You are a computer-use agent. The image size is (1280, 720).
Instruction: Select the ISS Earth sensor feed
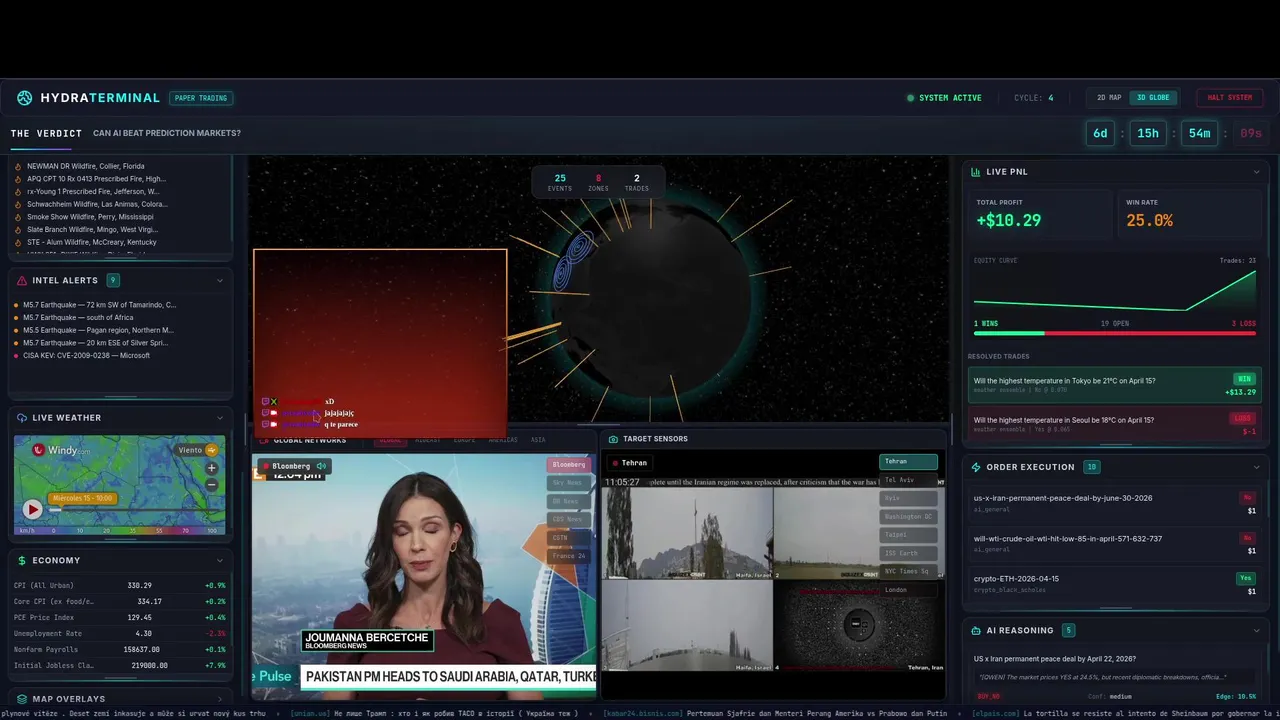(909, 553)
